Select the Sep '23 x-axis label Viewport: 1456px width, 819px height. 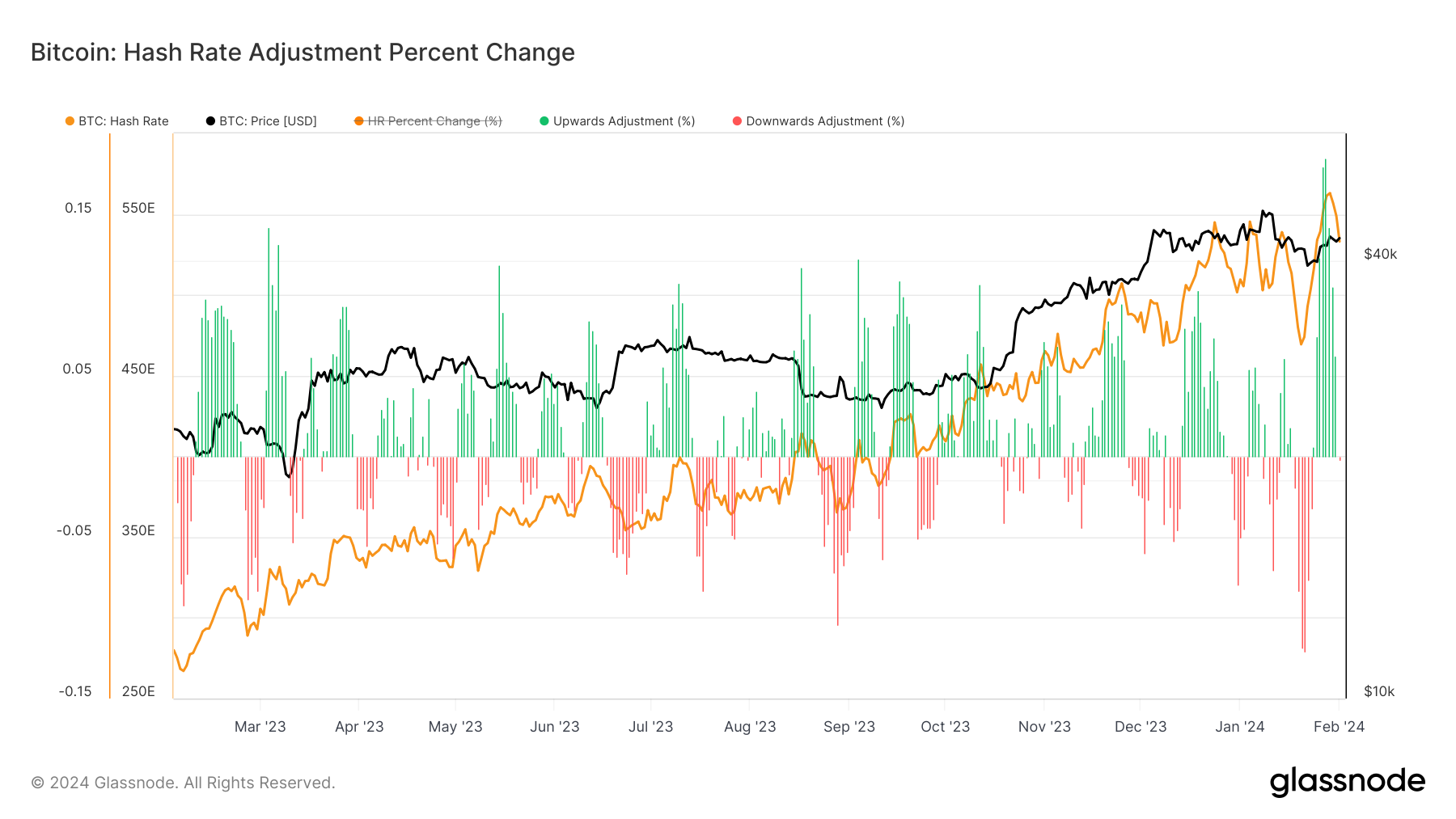point(849,727)
